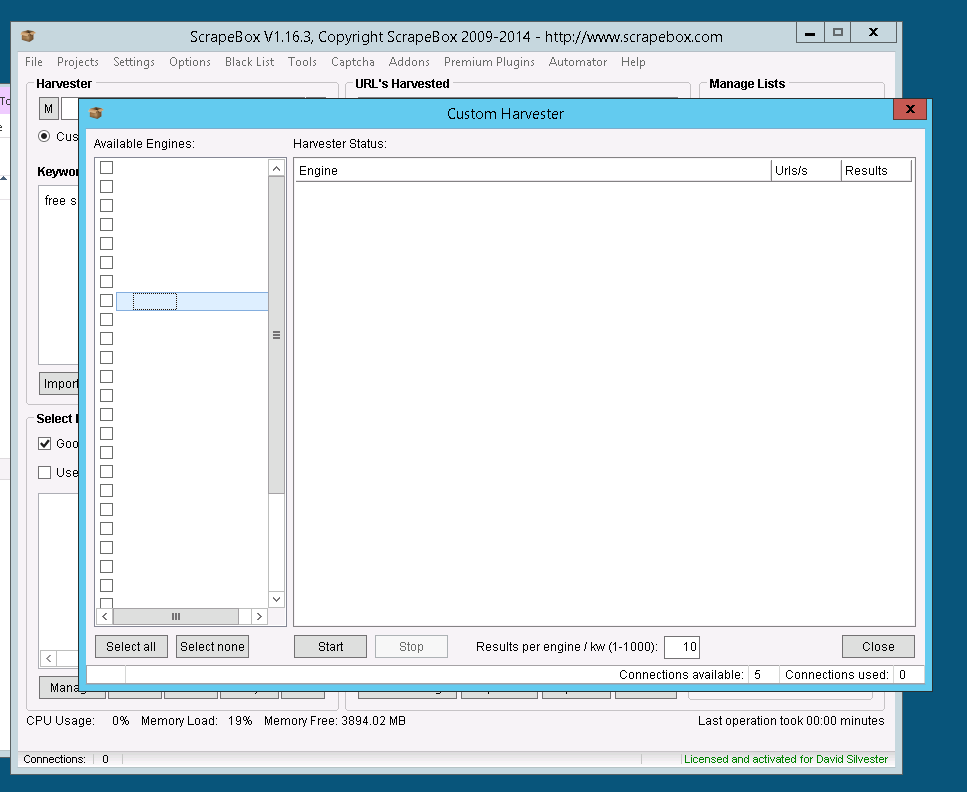This screenshot has width=967, height=792.
Task: Click the Close button in Custom Harvester
Action: (x=878, y=646)
